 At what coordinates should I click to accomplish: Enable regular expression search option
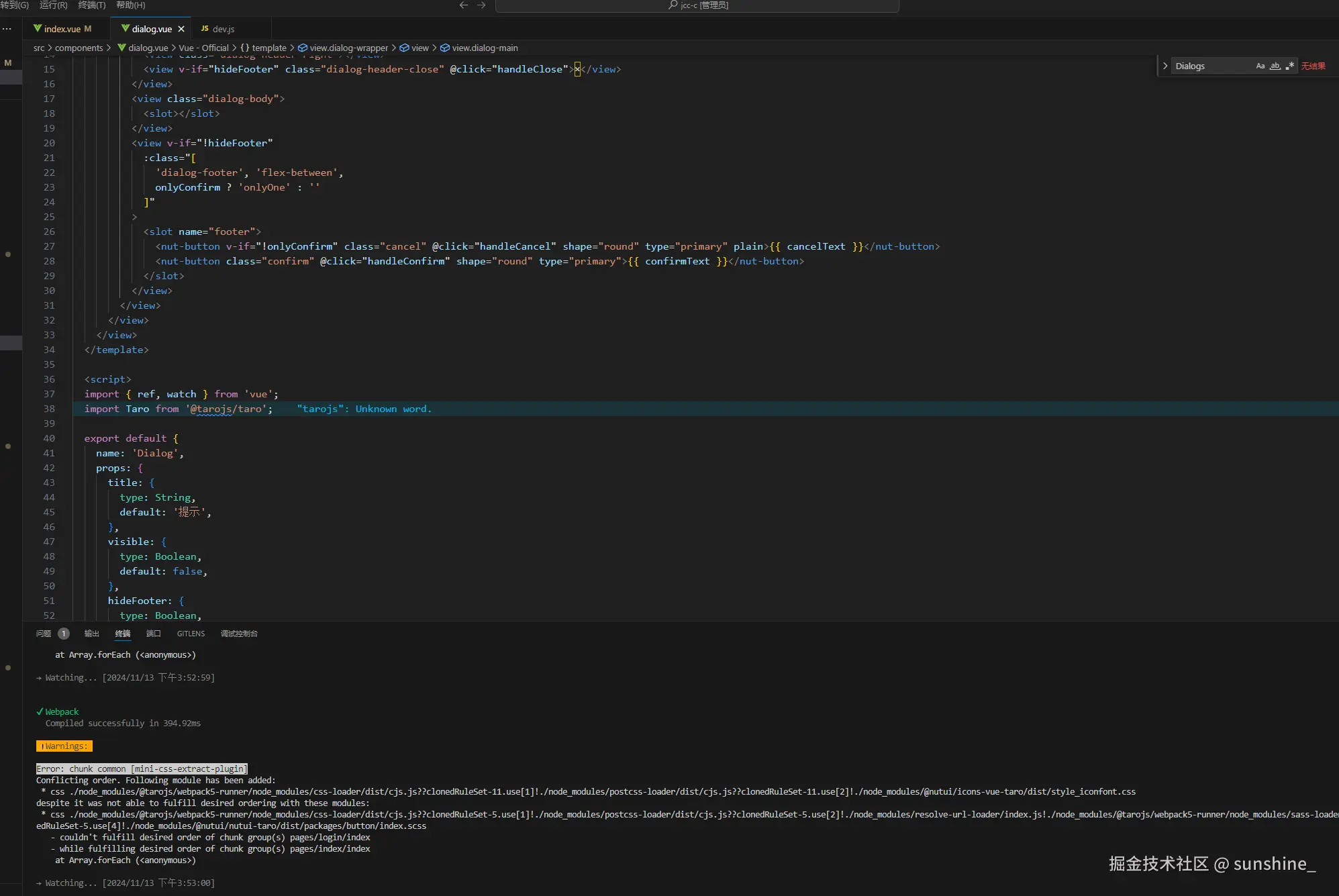tap(1289, 66)
